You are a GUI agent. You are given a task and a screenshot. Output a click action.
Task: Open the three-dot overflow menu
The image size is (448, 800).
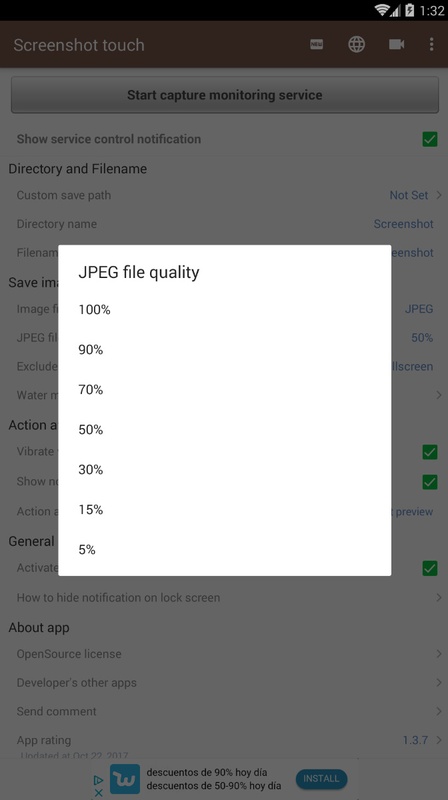(x=431, y=44)
